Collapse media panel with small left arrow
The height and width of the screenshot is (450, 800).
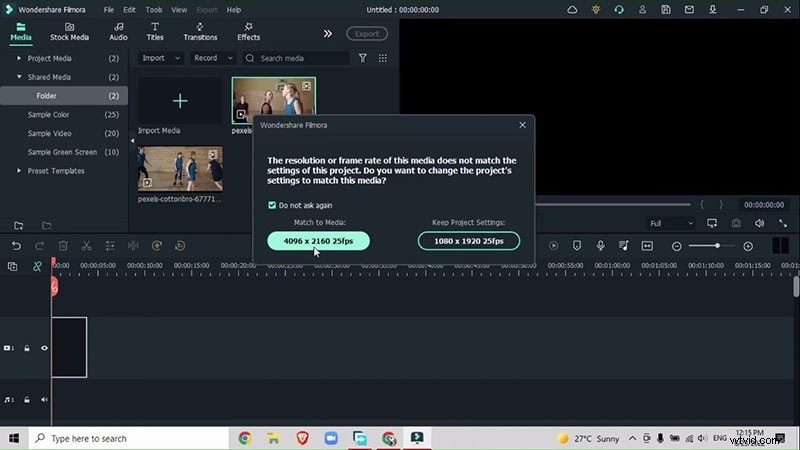[132, 141]
